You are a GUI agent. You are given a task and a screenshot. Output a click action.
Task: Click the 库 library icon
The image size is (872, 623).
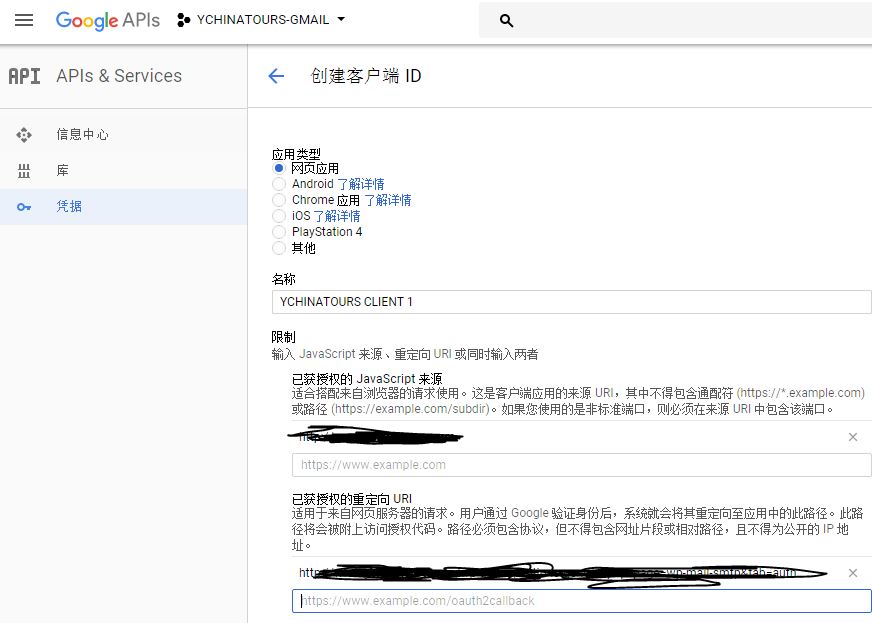point(24,171)
